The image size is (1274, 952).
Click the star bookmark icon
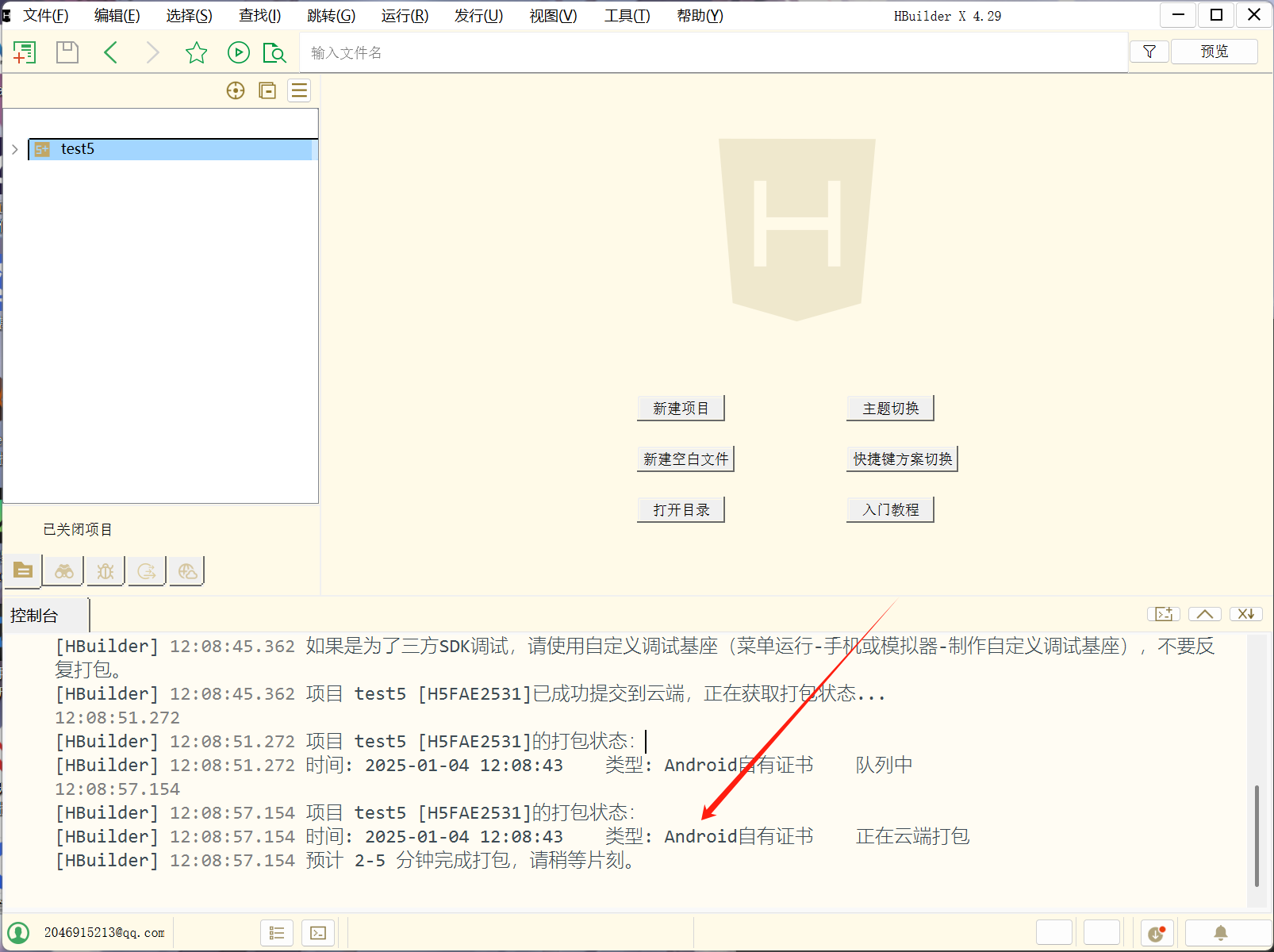point(196,52)
